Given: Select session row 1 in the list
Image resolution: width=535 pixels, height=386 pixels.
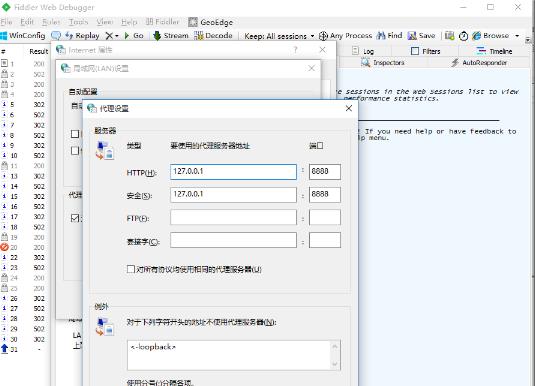Looking at the screenshot, I should pos(23,64).
